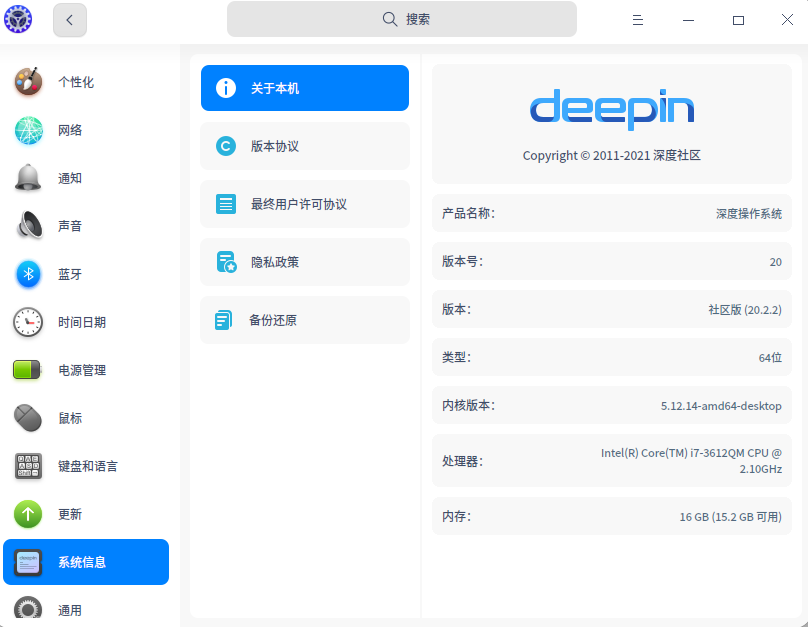The image size is (808, 627).
Task: Open the title bar hamburger menu
Action: (638, 20)
